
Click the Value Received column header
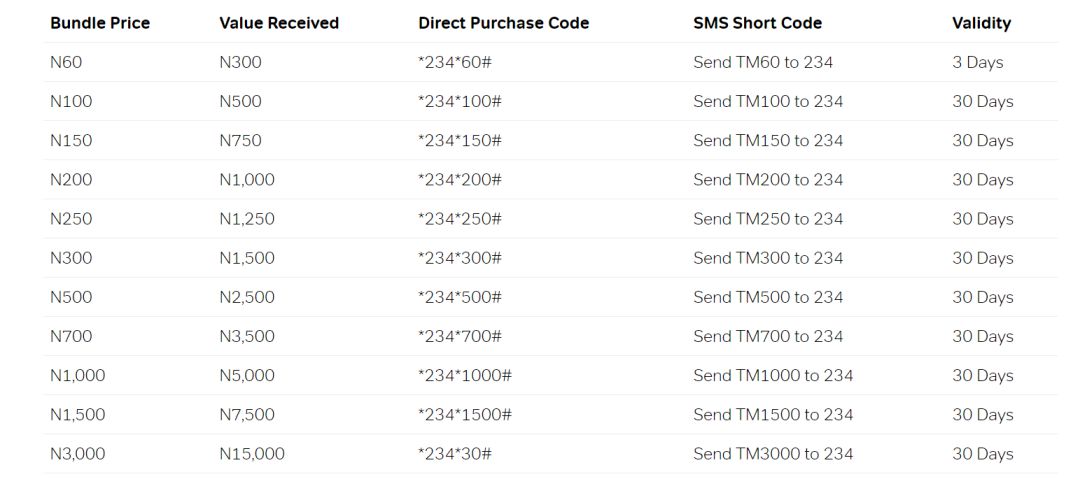click(x=279, y=23)
